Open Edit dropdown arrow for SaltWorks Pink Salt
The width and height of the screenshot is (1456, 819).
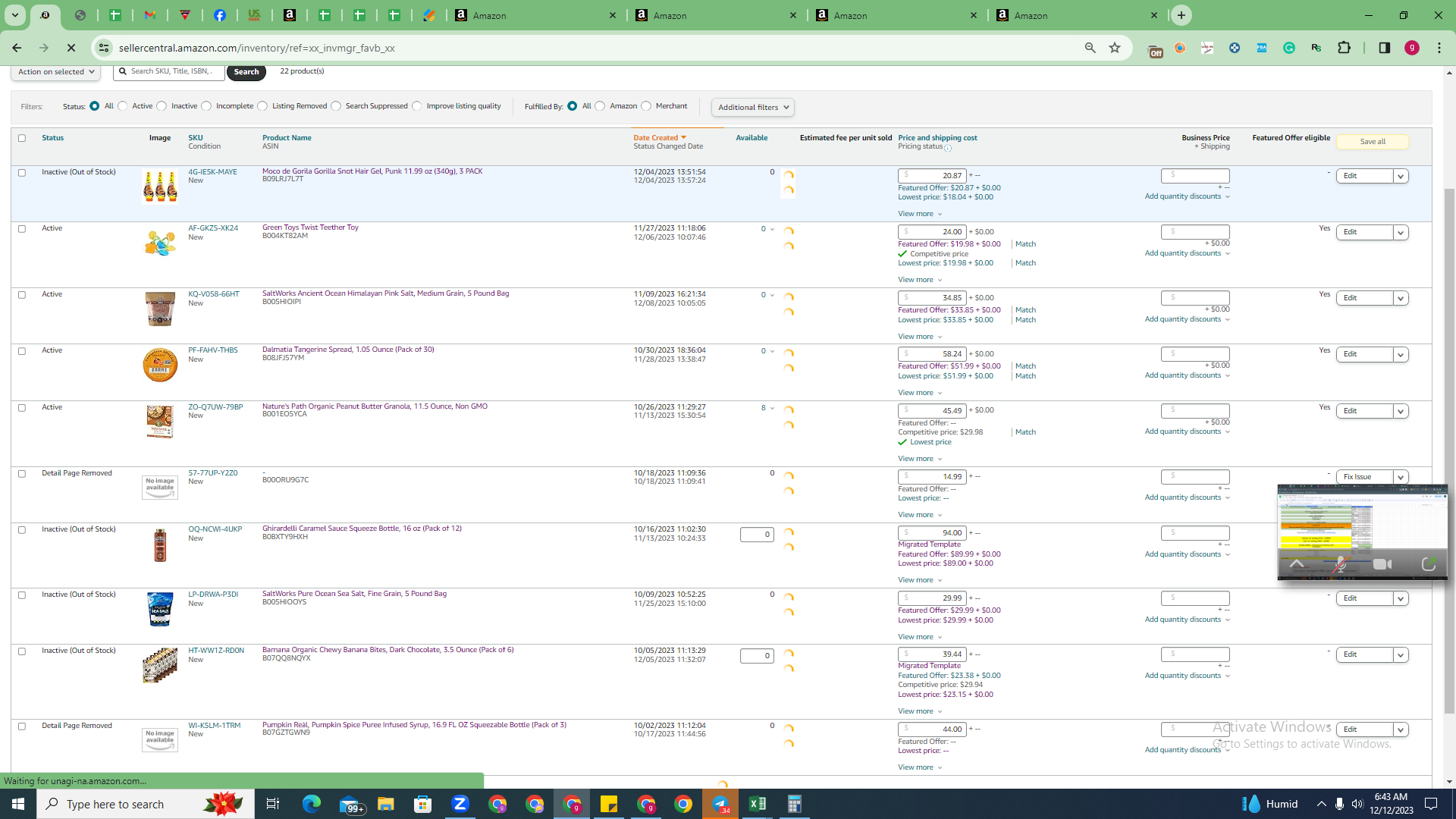click(x=1401, y=298)
